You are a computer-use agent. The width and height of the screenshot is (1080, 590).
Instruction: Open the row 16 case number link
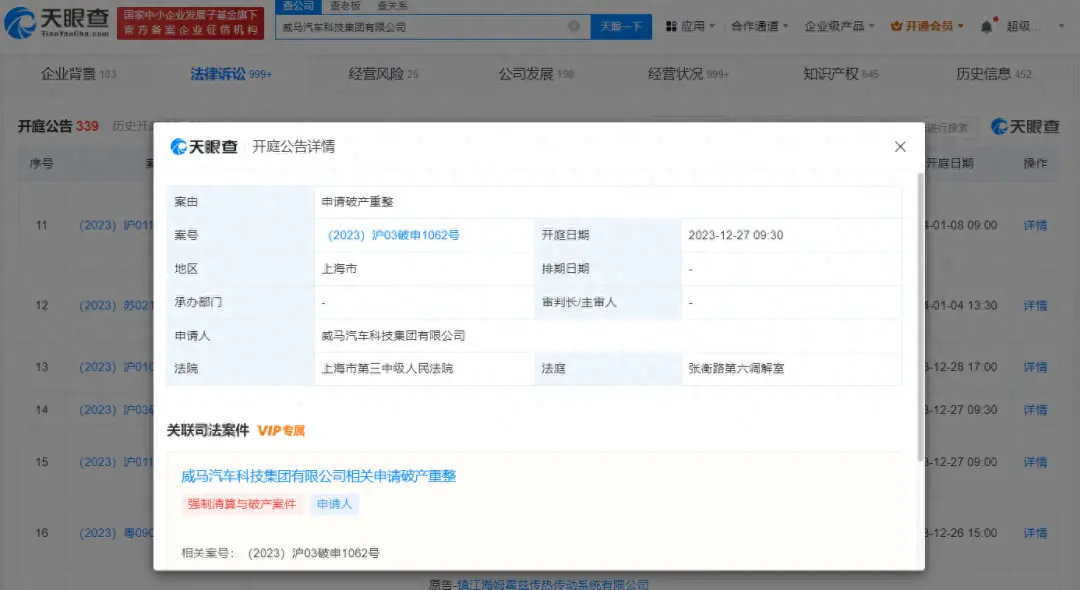pyautogui.click(x=116, y=533)
